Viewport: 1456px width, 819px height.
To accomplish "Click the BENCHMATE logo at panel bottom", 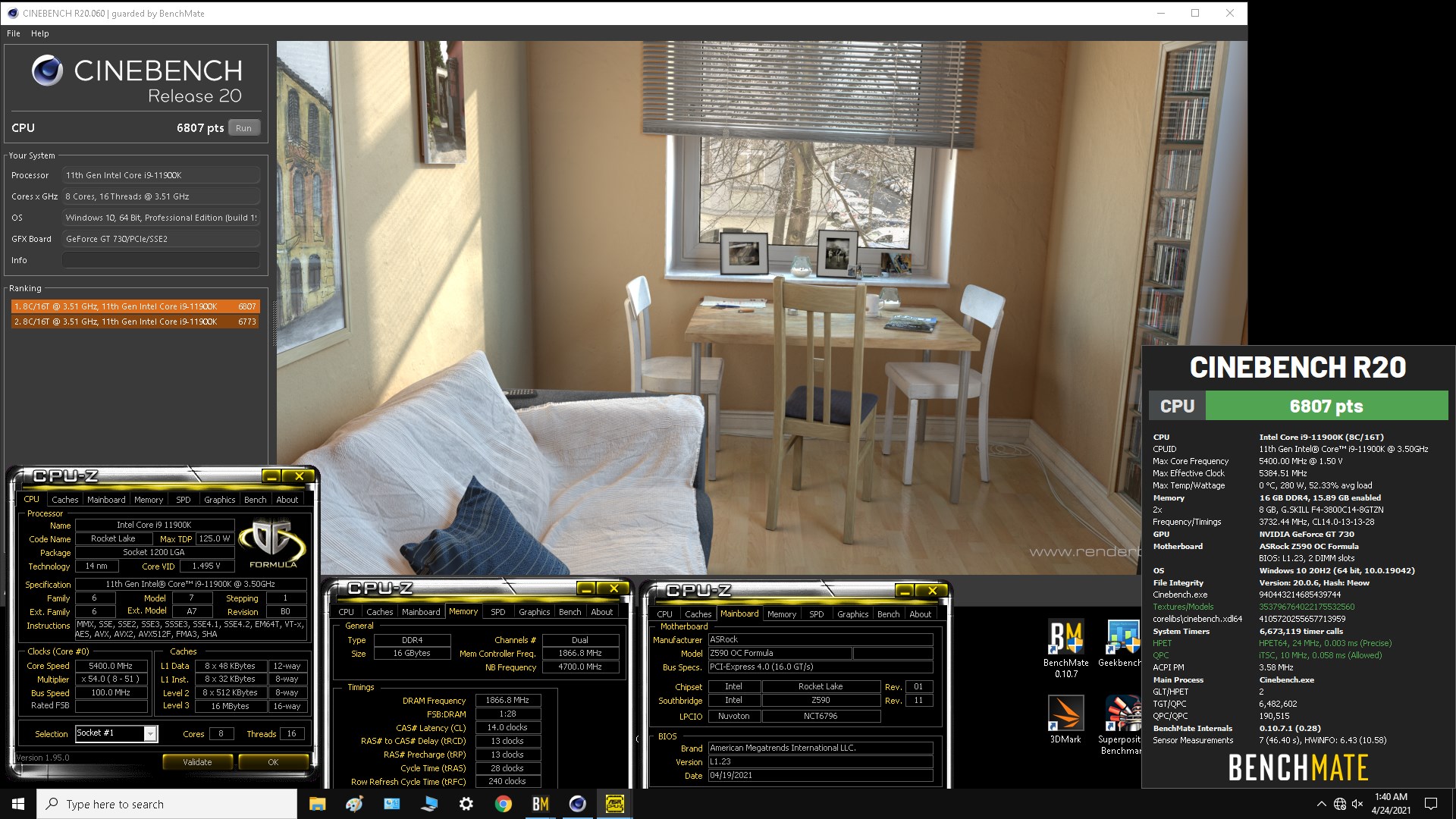I will pos(1298,767).
